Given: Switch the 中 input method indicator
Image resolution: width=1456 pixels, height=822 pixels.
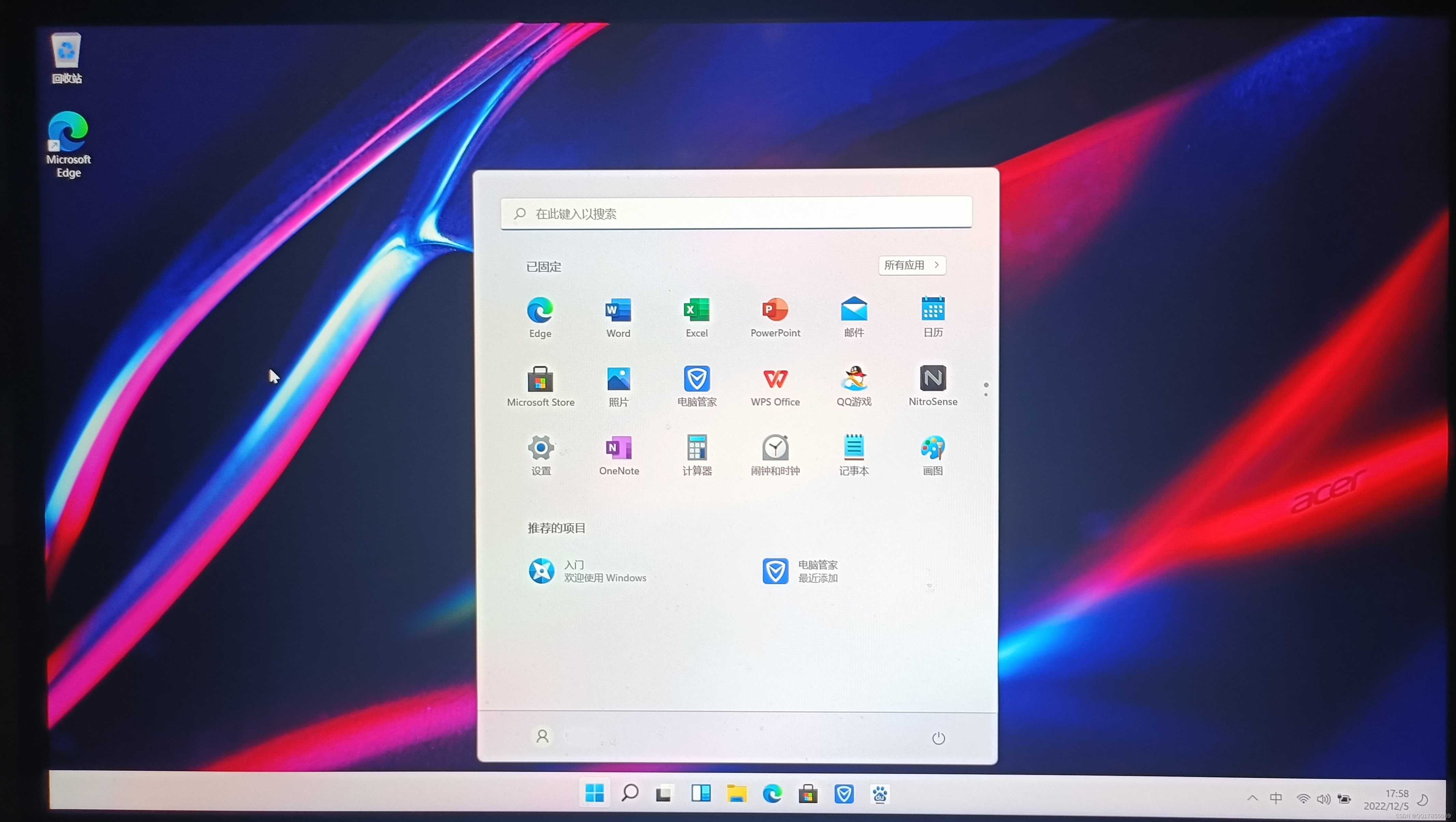Looking at the screenshot, I should pyautogui.click(x=1276, y=798).
